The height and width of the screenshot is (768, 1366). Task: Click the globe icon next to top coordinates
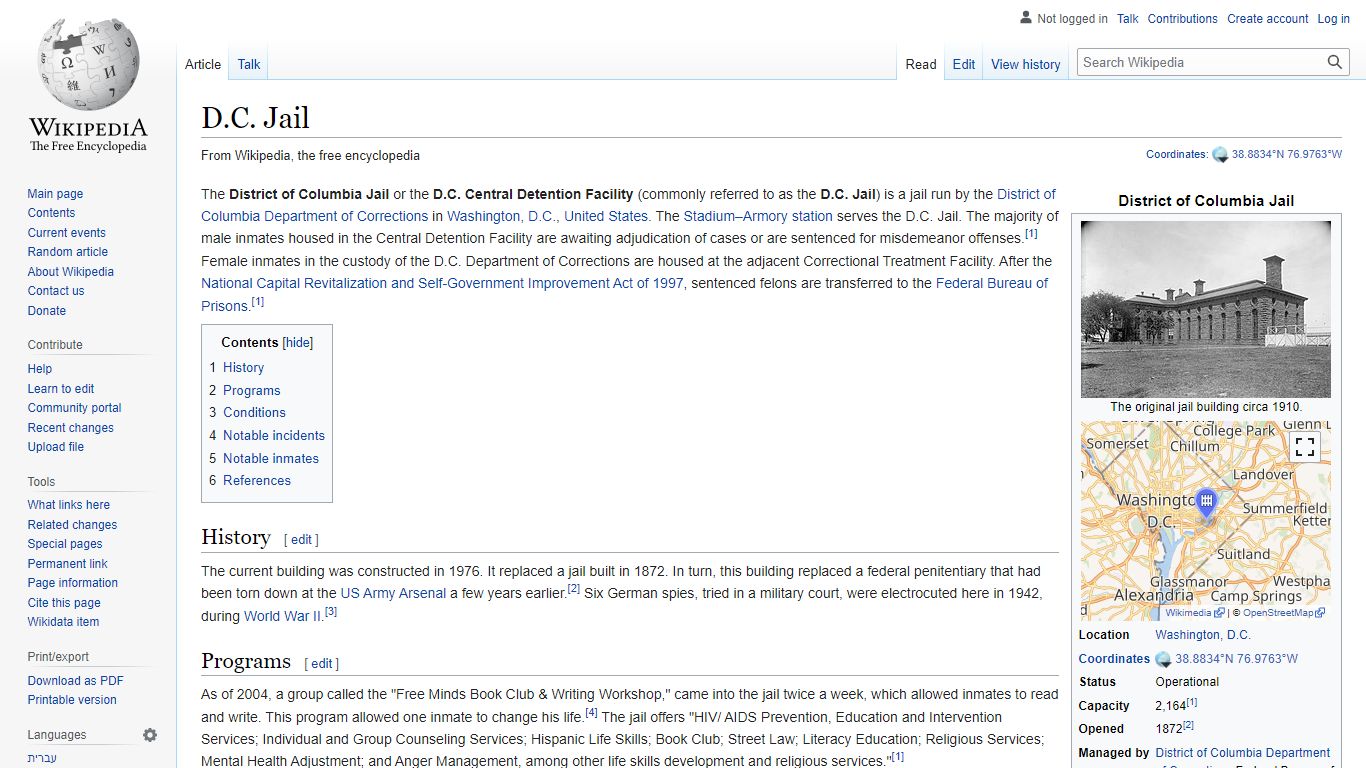tap(1220, 155)
